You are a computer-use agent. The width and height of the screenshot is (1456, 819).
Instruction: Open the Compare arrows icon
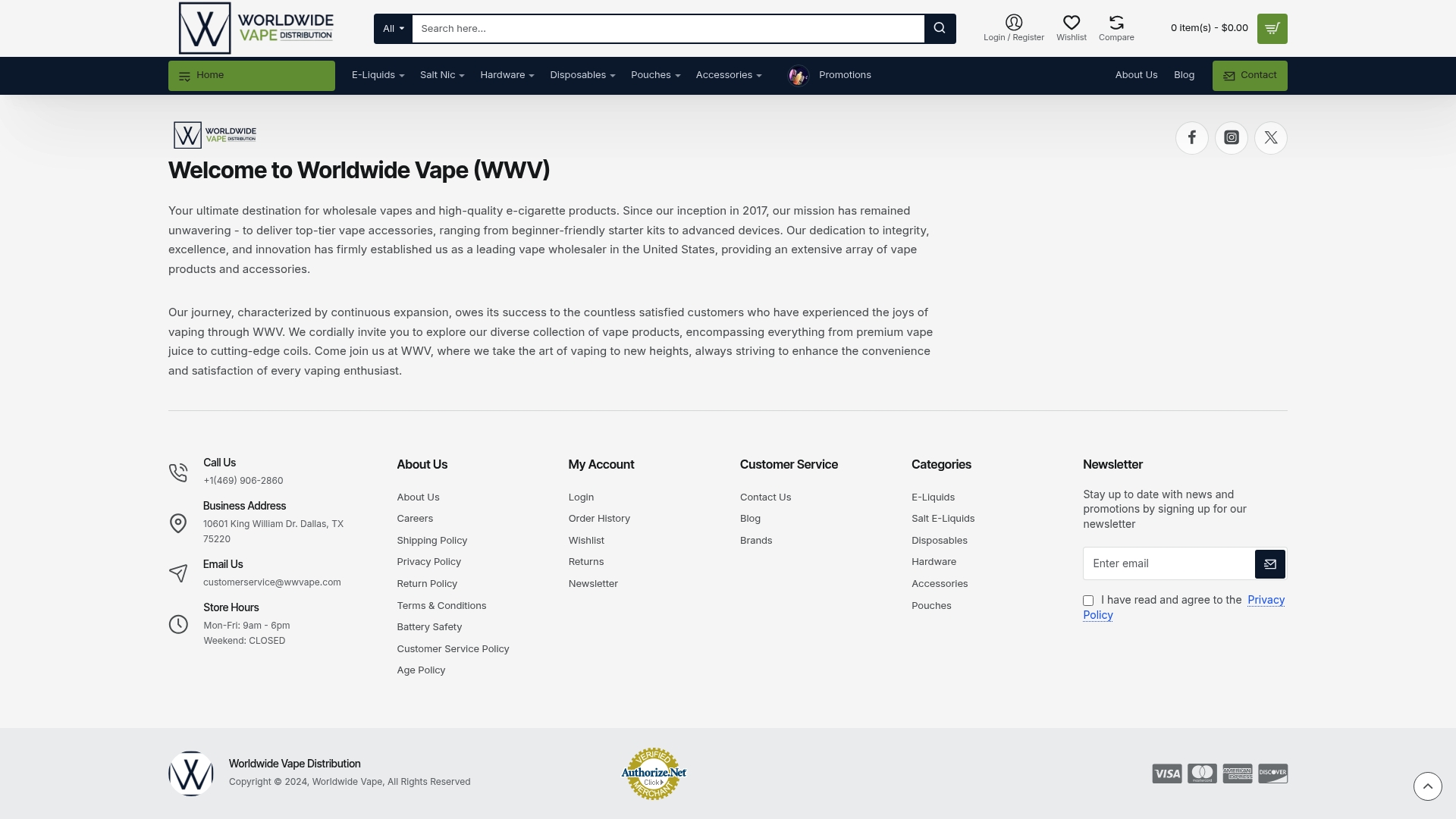point(1116,23)
